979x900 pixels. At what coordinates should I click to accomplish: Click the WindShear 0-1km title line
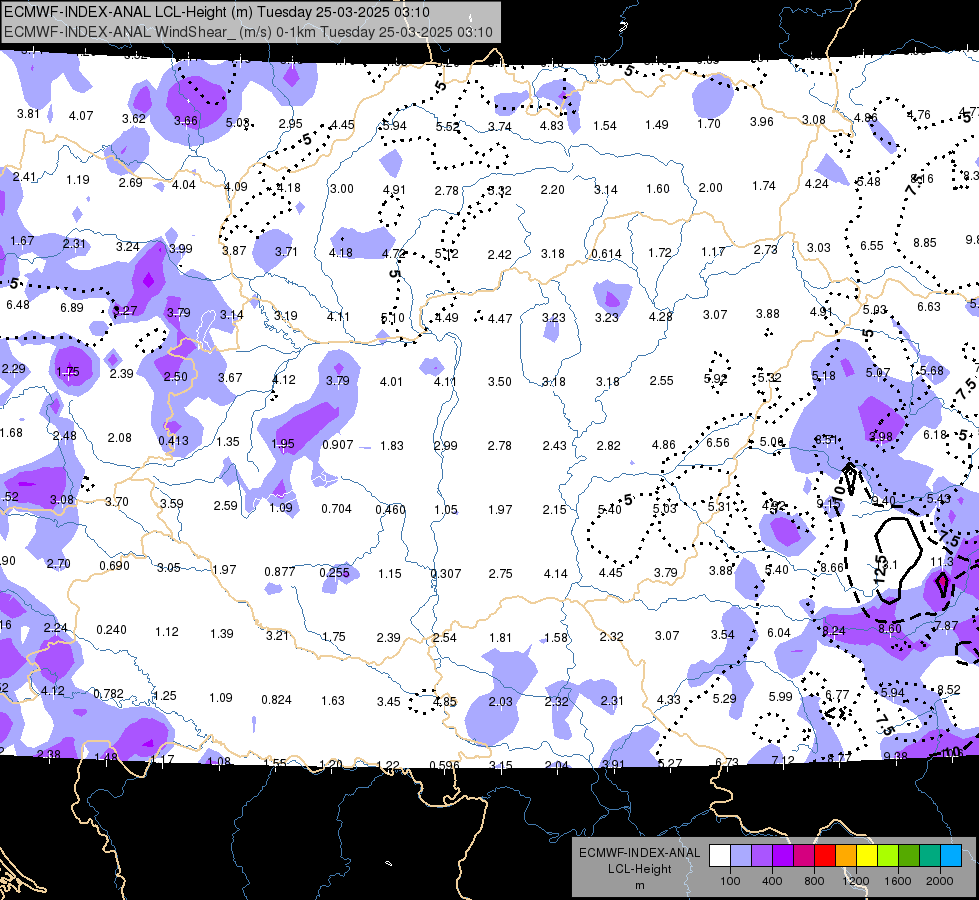pyautogui.click(x=248, y=32)
